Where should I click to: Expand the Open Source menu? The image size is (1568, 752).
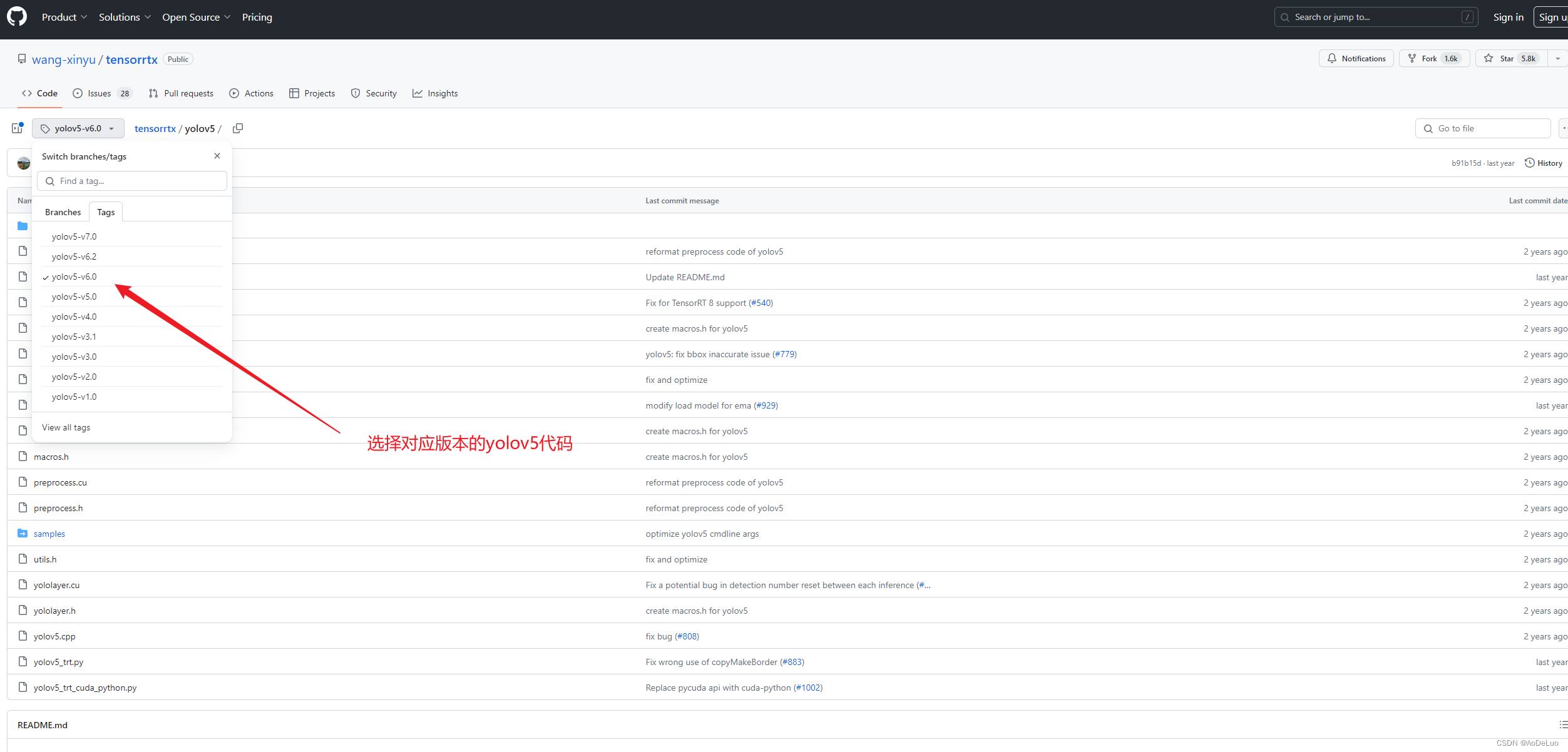coord(196,17)
